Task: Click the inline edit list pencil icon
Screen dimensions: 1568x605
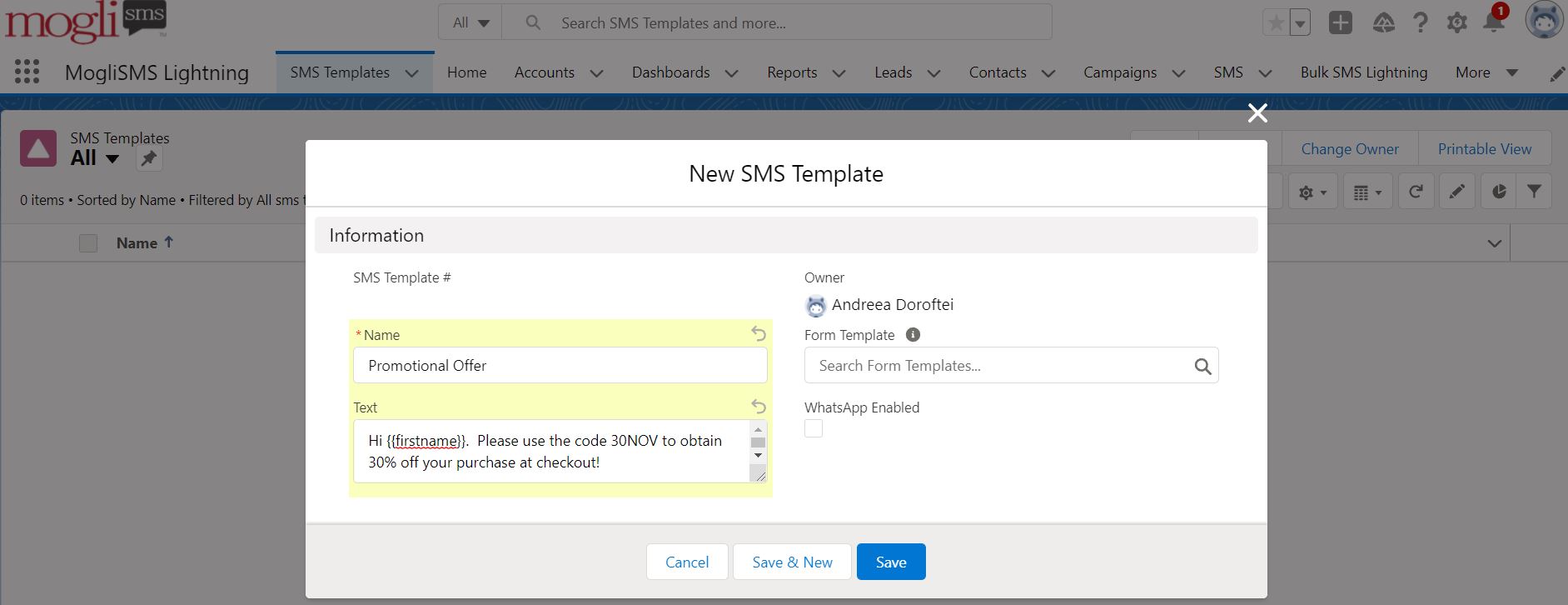Action: coord(1457,192)
